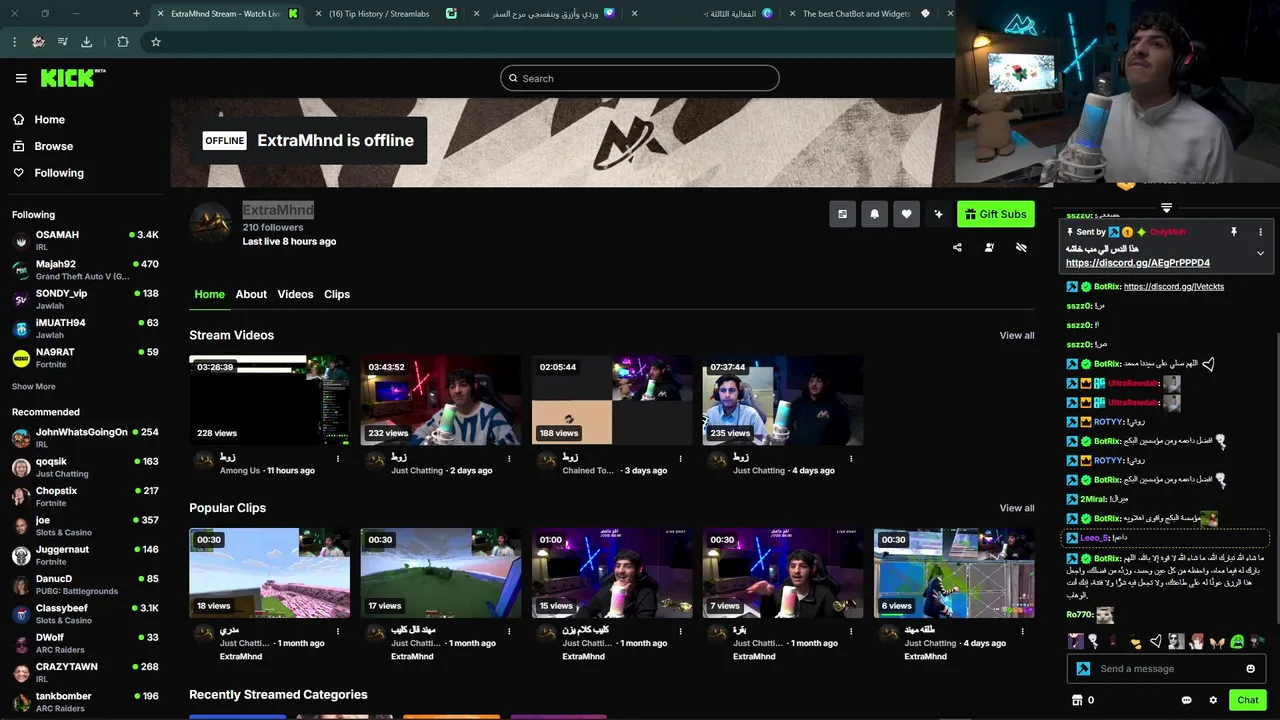Open browser downloads icon
Image resolution: width=1280 pixels, height=720 pixels.
click(x=86, y=42)
